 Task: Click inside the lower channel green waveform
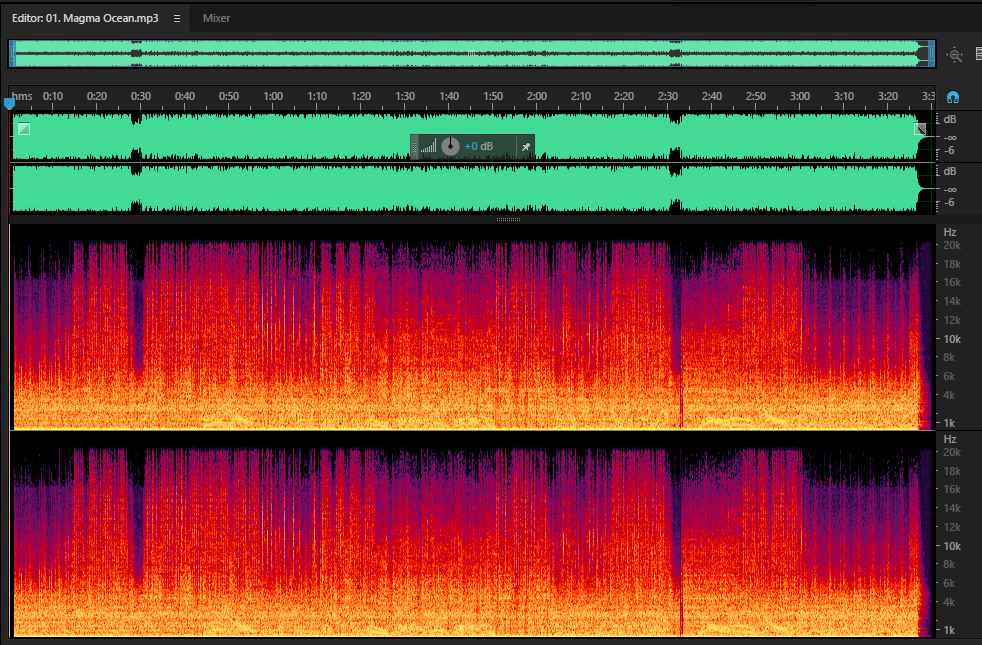473,188
